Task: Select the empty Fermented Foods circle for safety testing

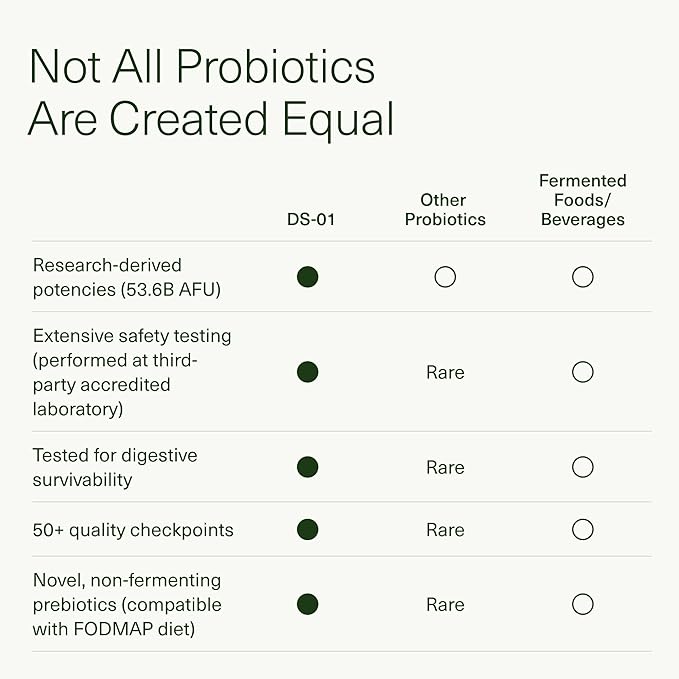Action: pyautogui.click(x=583, y=372)
